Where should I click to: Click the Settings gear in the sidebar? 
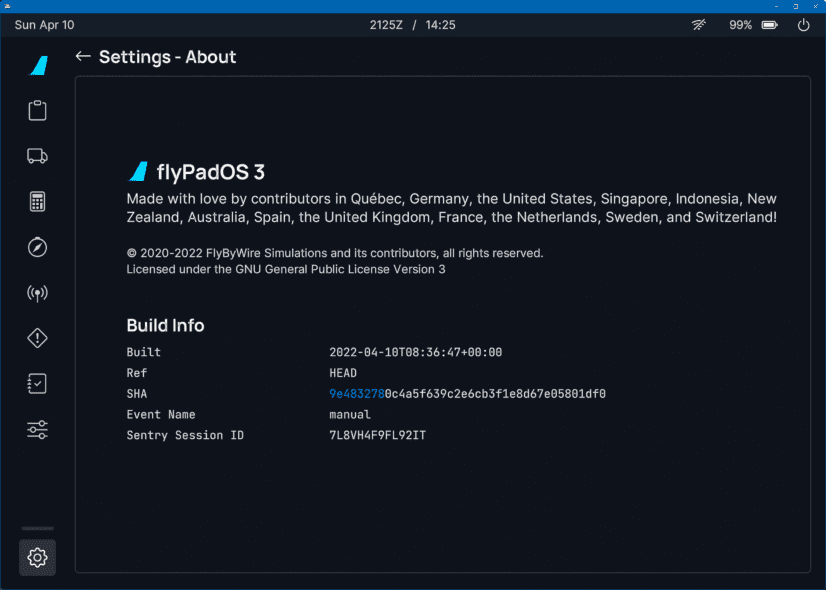[38, 557]
